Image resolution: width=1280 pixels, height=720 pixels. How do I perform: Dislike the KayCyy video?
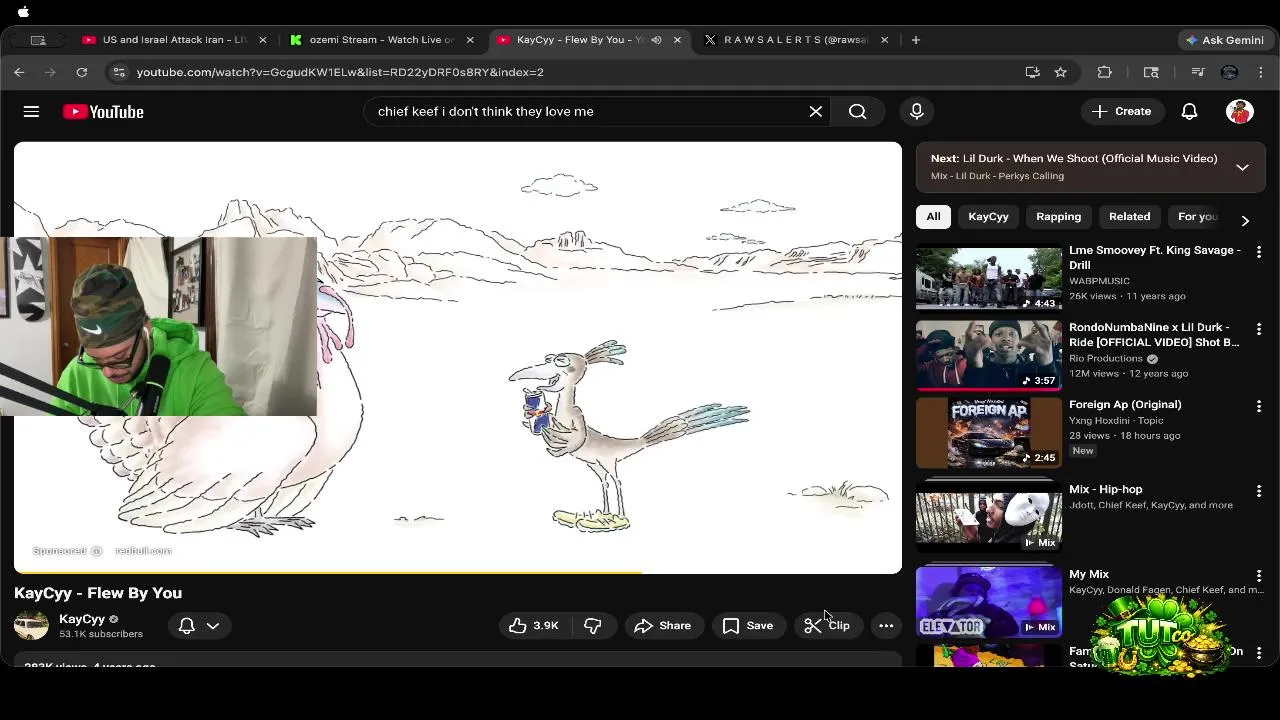tap(593, 626)
